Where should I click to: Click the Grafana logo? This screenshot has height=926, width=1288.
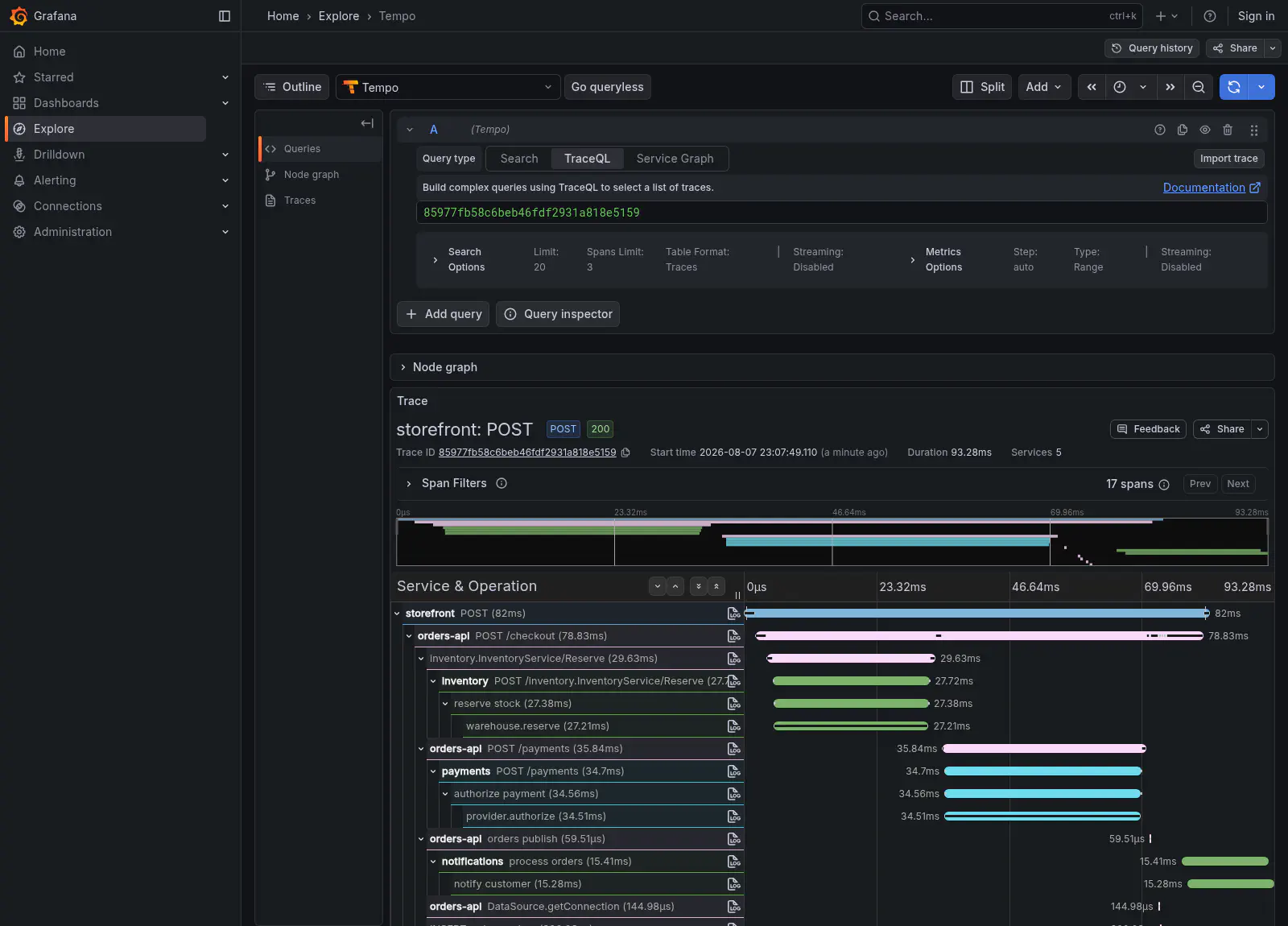coord(19,16)
